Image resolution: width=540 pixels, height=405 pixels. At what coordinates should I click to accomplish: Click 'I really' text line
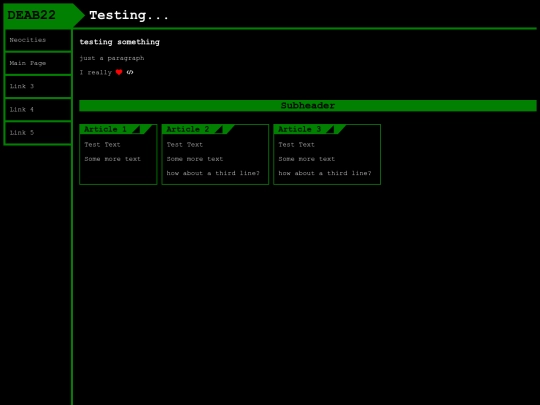96,72
